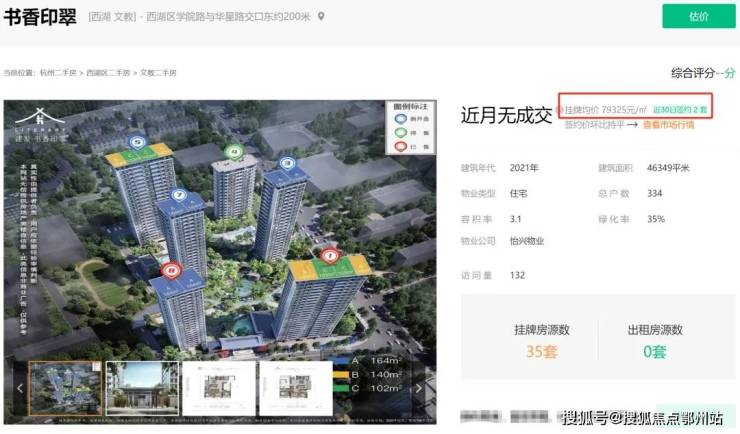The height and width of the screenshot is (434, 740).
Task: Click green building marker 4
Action: 233,152
